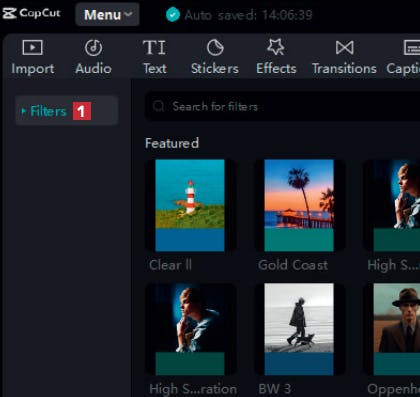
Task: Select the High S...ration filter in second row
Action: pyautogui.click(x=190, y=329)
